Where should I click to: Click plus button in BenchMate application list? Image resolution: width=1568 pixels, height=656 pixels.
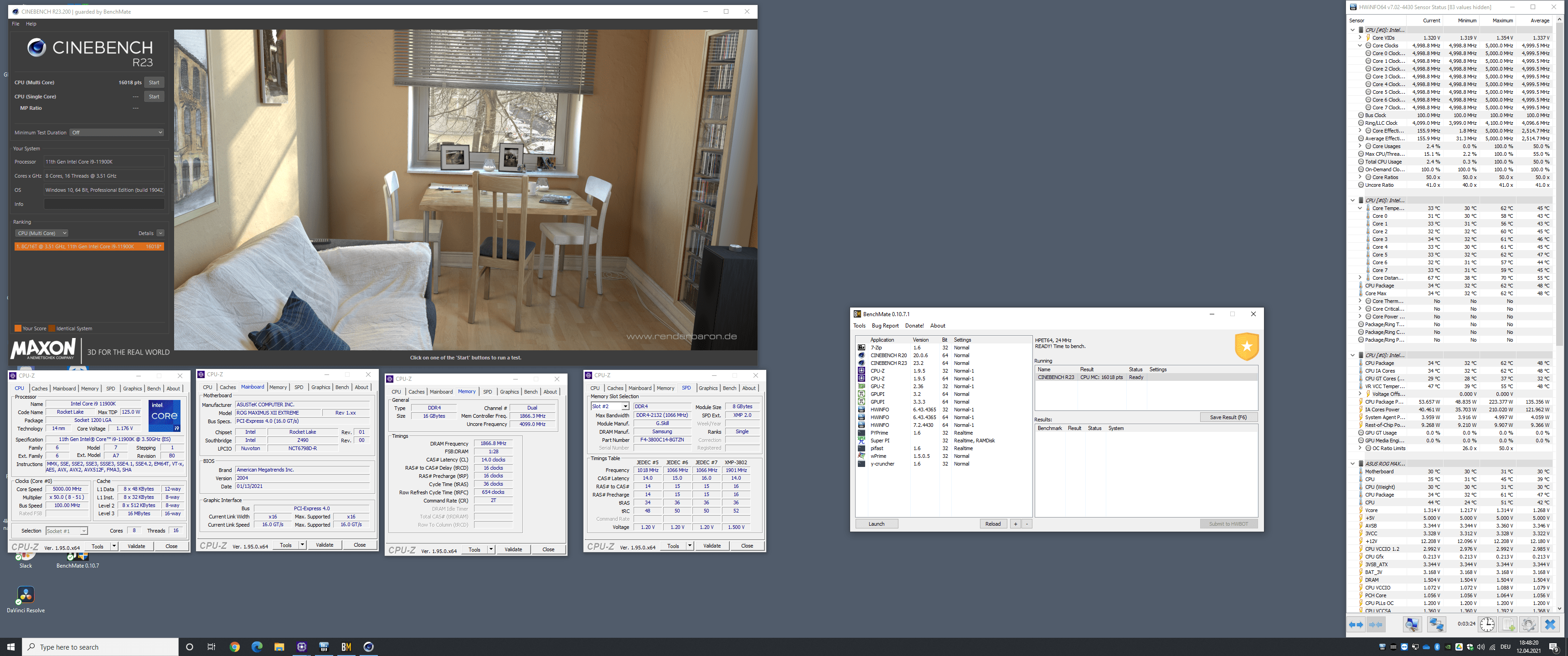click(x=1015, y=524)
